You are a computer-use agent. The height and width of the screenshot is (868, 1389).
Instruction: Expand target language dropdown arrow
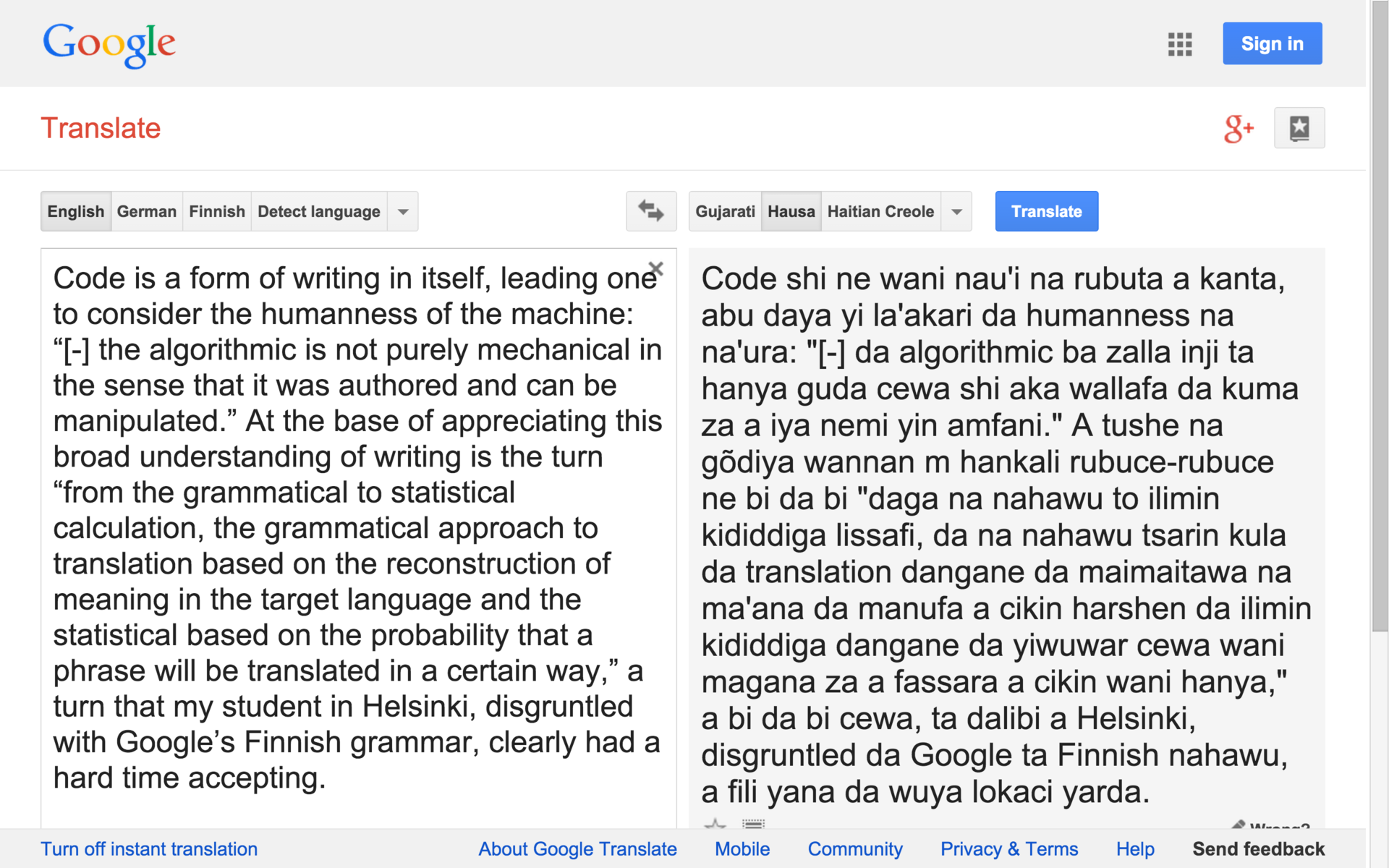point(956,211)
